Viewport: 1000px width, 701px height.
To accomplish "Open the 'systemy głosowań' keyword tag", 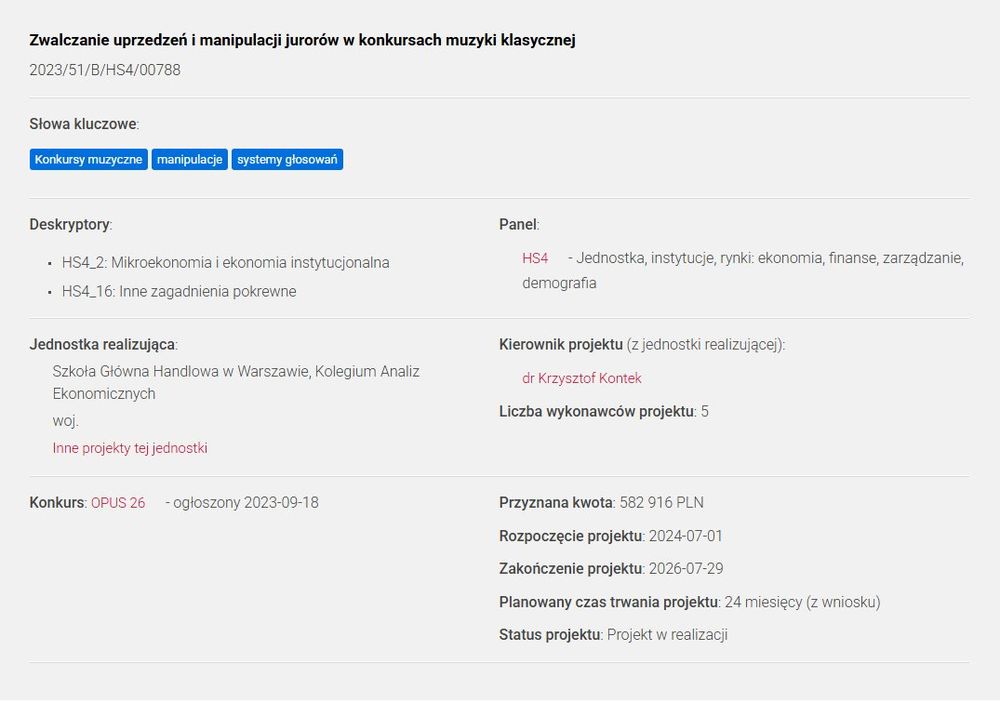I will [287, 159].
